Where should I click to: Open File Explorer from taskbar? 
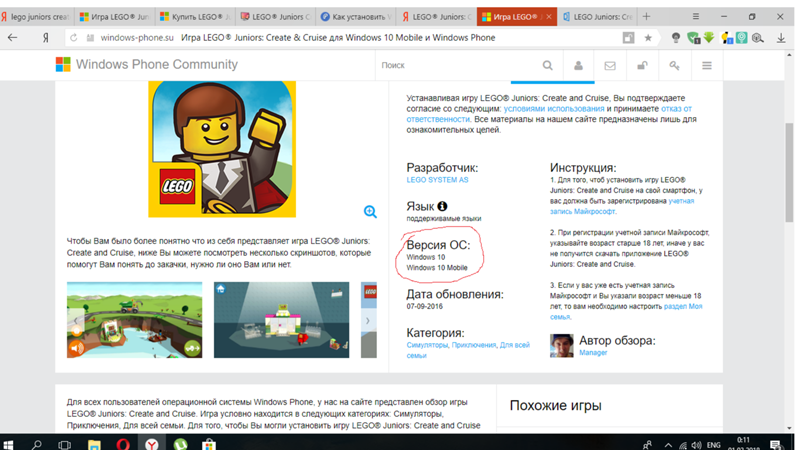click(94, 444)
